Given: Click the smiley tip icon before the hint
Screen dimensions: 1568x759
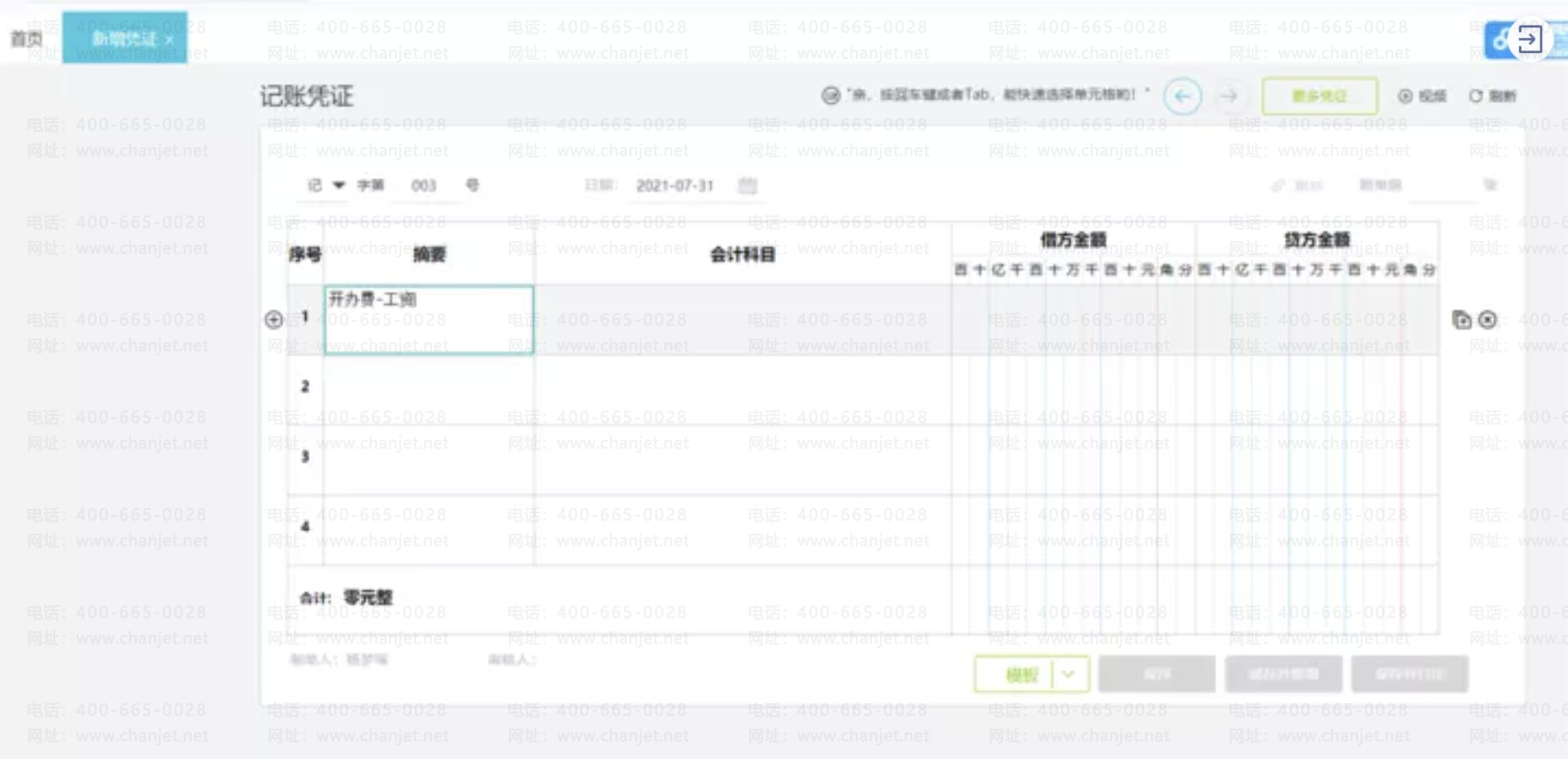Looking at the screenshot, I should point(830,96).
